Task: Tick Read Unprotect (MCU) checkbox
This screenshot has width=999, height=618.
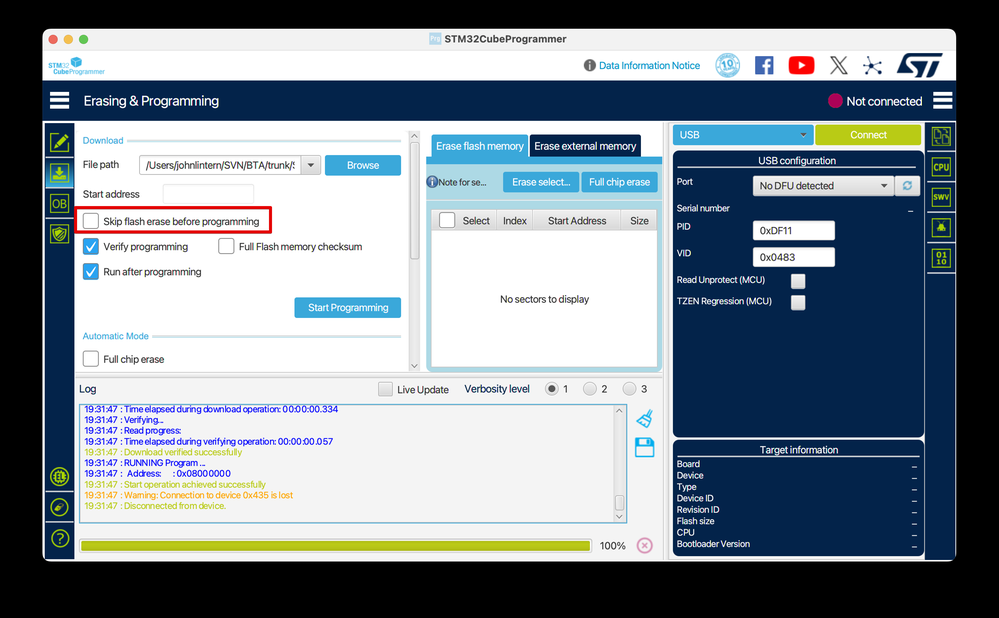Action: coord(798,281)
